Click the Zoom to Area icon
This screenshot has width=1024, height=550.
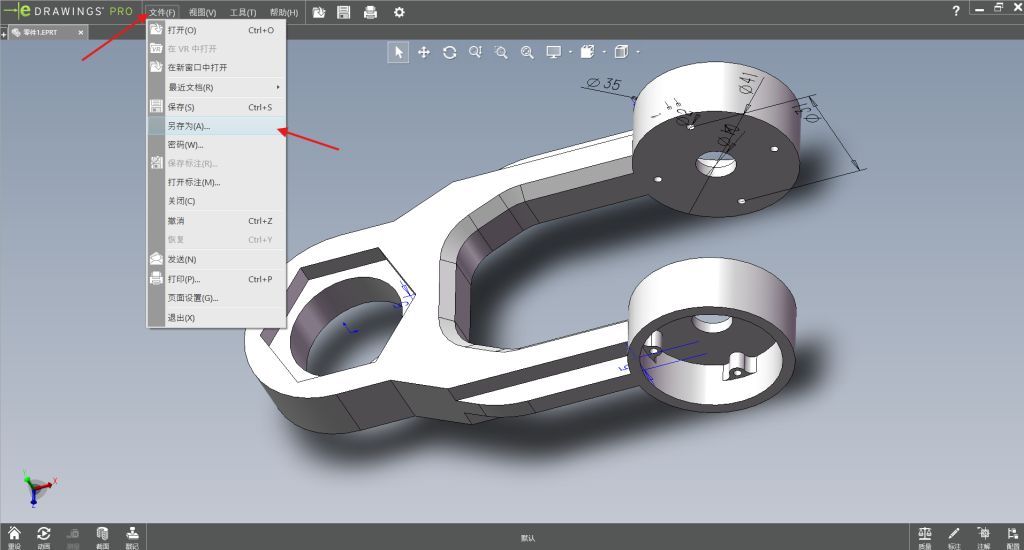click(501, 52)
